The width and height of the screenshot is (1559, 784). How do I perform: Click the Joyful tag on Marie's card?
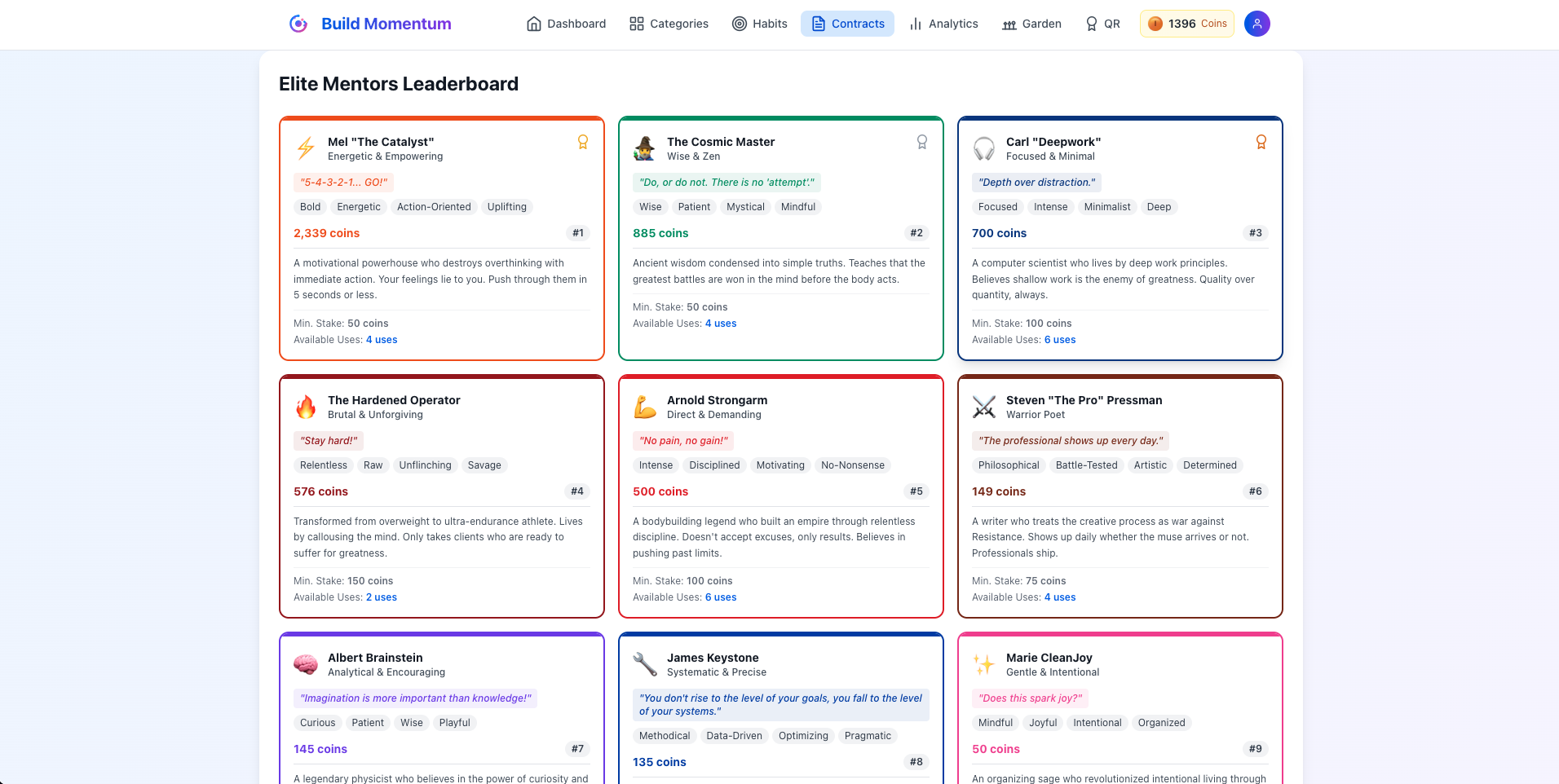point(1043,723)
